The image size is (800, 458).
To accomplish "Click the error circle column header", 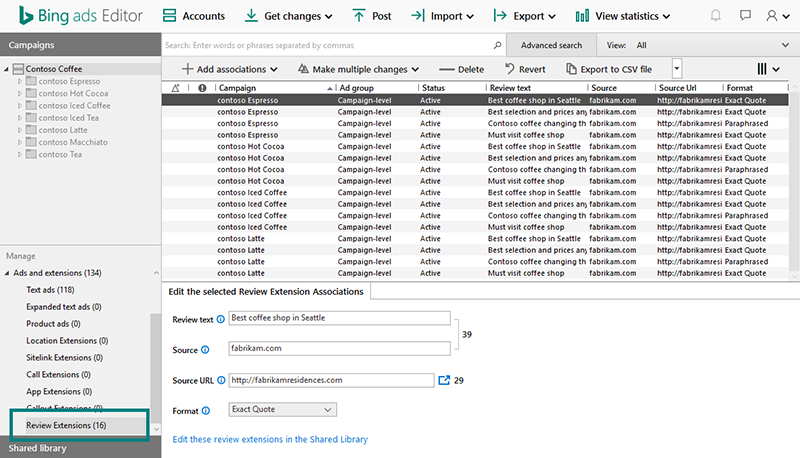I will point(202,88).
